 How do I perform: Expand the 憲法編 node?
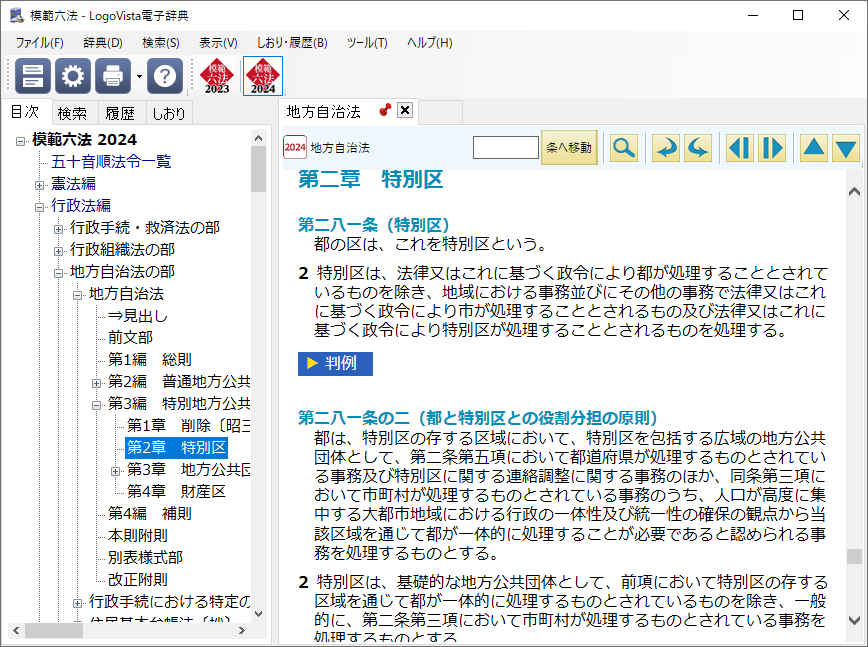tap(39, 185)
